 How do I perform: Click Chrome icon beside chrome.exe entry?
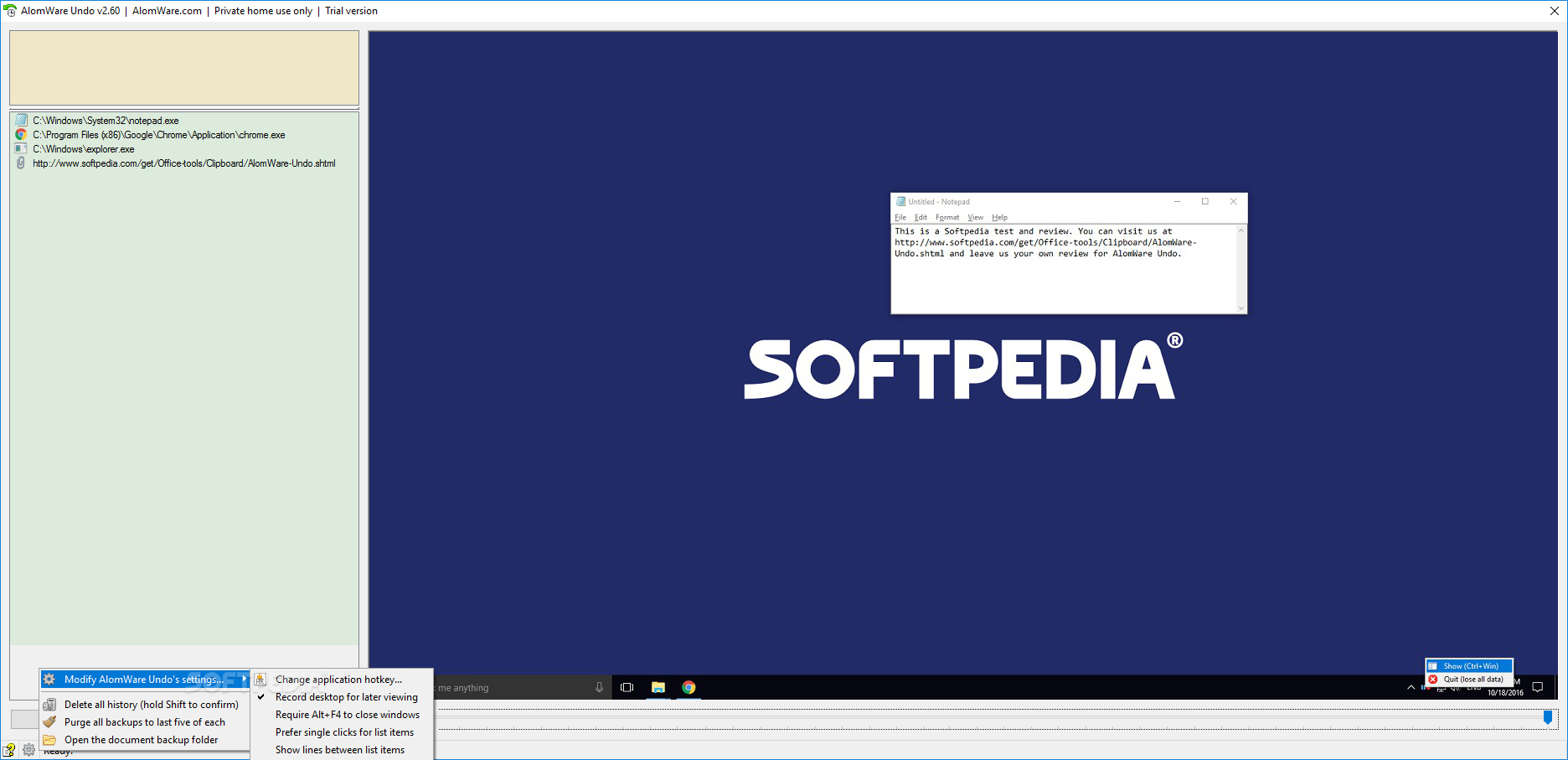[x=21, y=134]
